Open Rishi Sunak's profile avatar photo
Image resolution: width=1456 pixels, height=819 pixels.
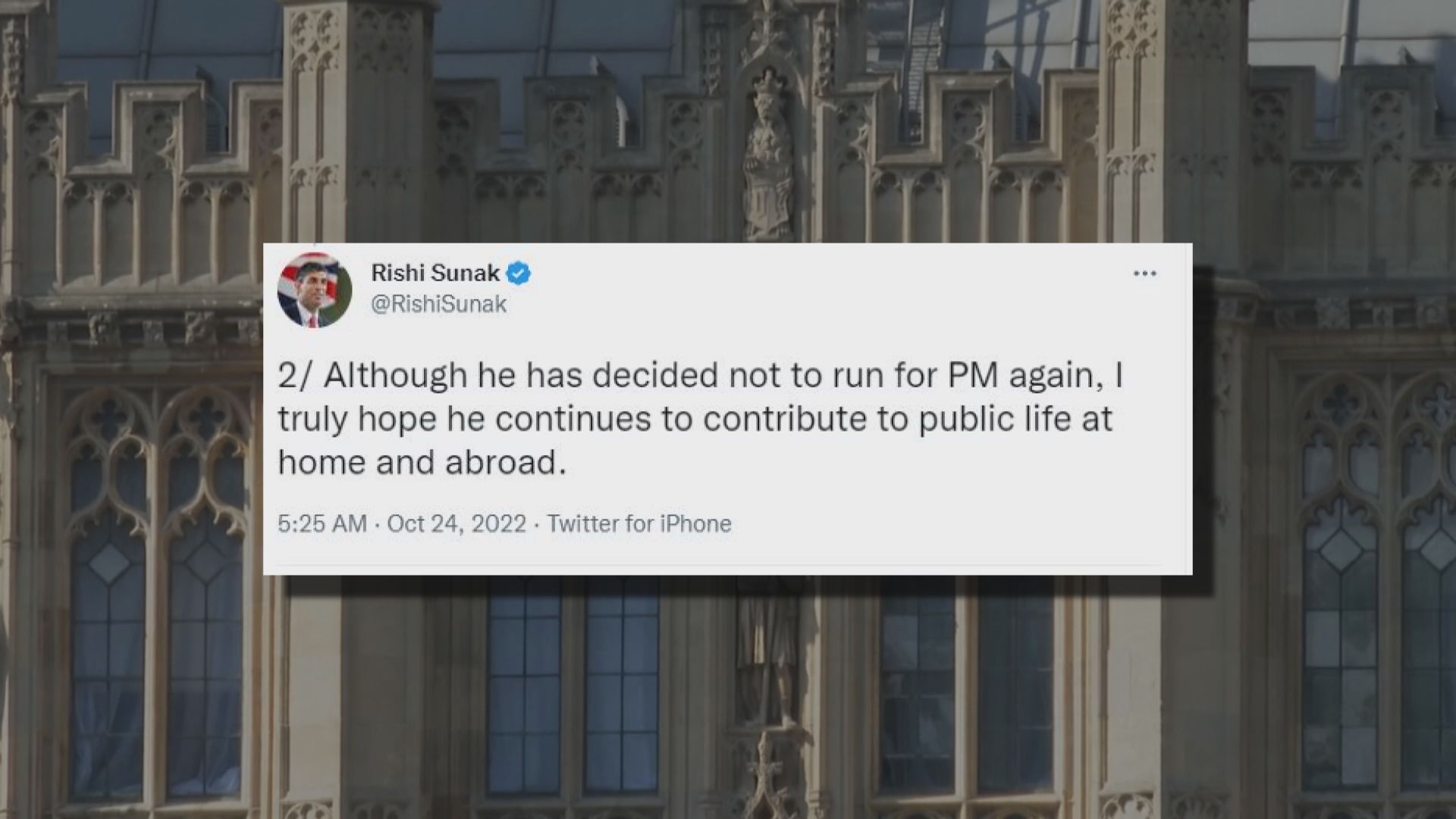pyautogui.click(x=315, y=290)
